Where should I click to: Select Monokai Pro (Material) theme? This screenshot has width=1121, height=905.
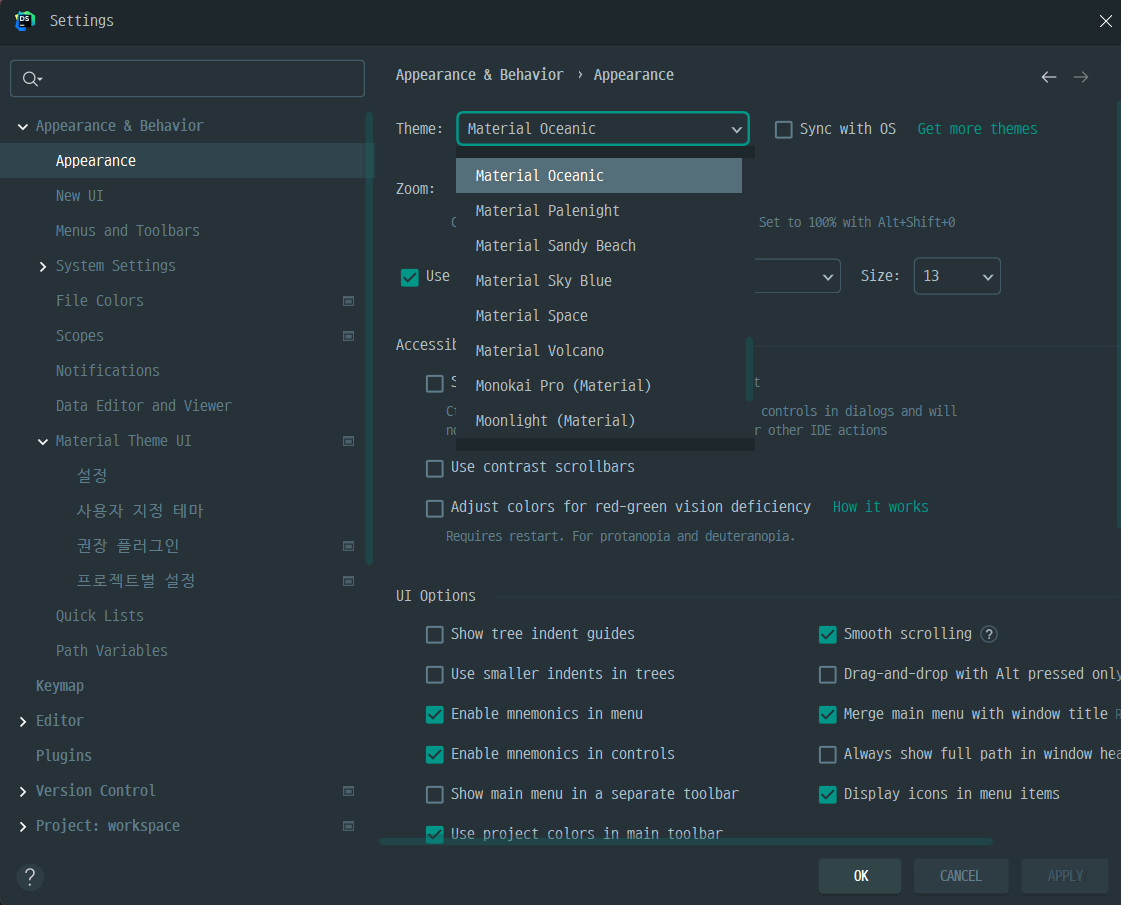click(599, 386)
